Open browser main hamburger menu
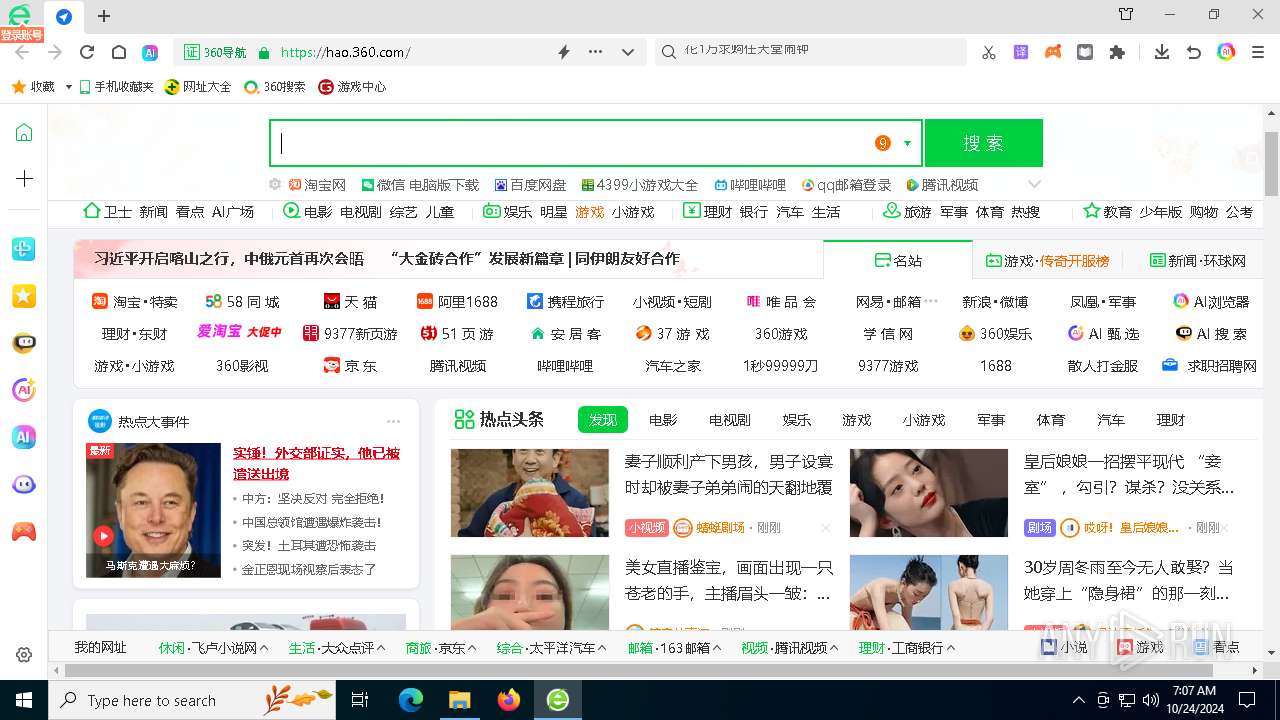 (1258, 52)
